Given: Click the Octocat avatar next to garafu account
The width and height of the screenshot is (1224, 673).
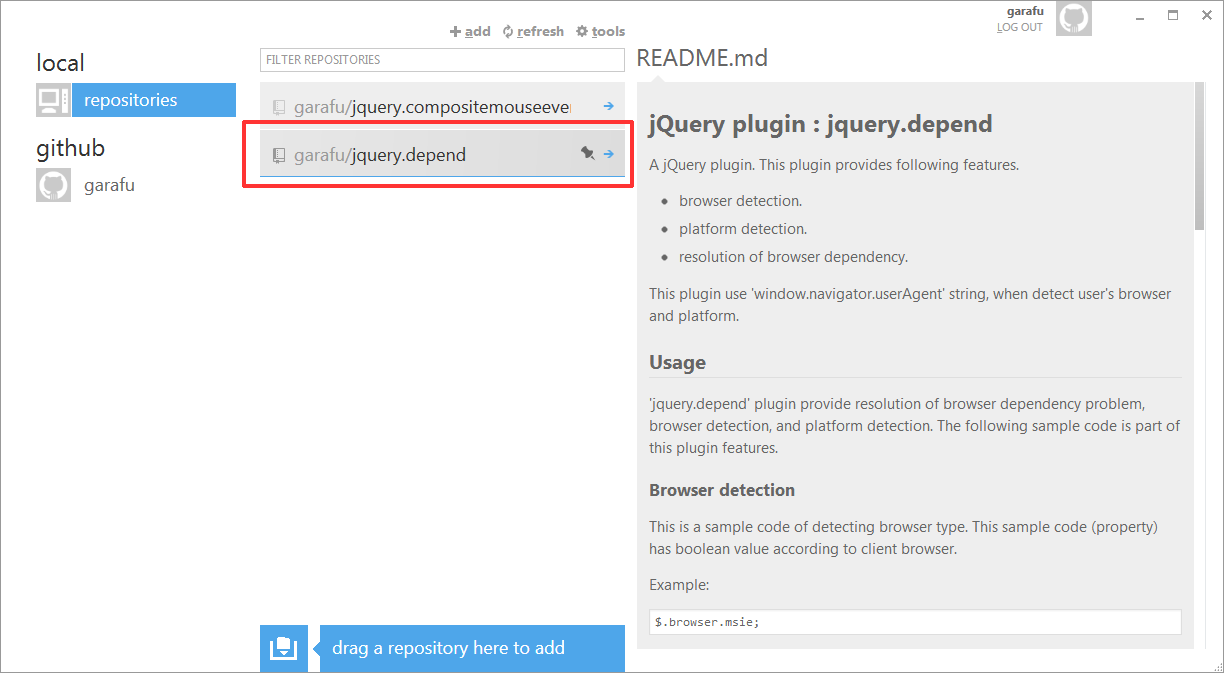Looking at the screenshot, I should pos(53,184).
